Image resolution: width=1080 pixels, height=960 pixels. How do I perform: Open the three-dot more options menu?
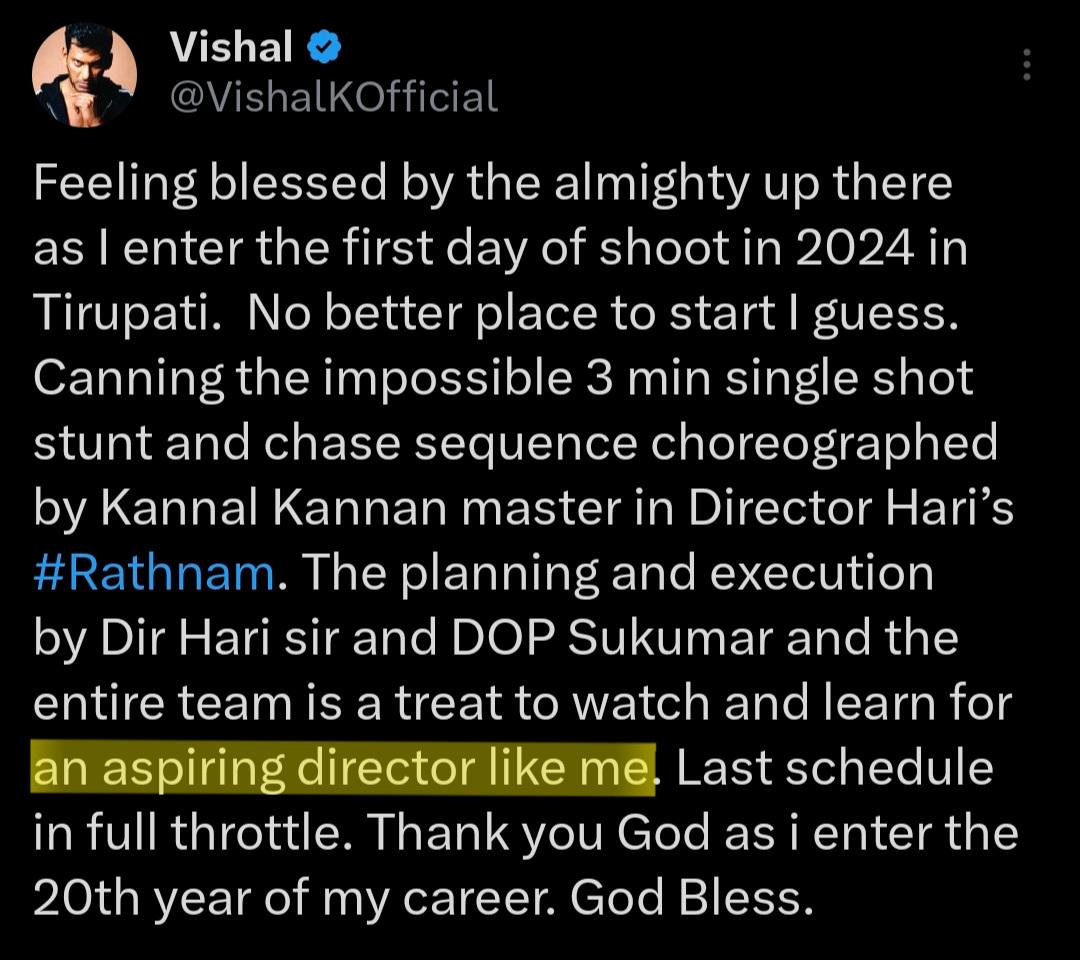click(x=1025, y=64)
